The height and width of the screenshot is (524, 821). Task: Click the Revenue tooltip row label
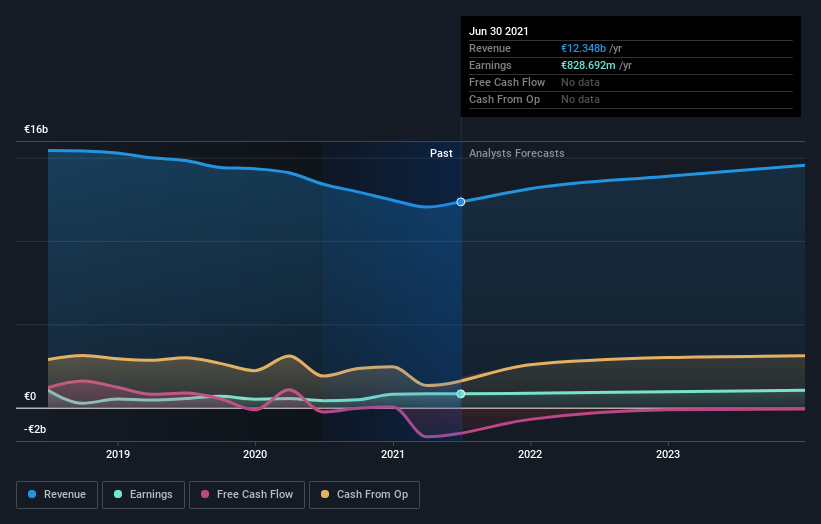(x=490, y=48)
